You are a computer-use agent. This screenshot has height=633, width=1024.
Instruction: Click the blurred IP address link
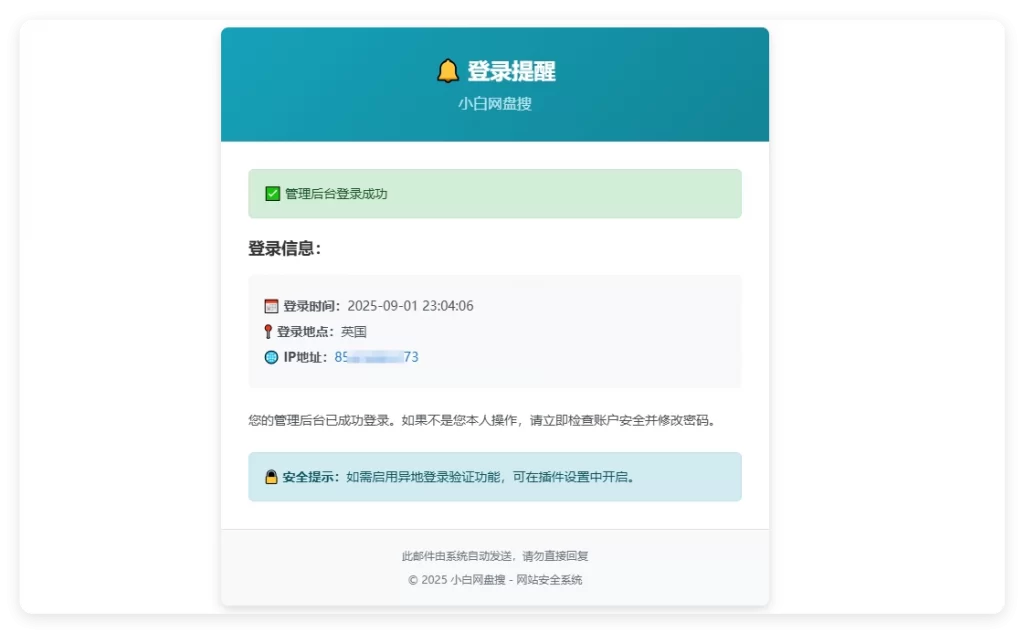click(377, 357)
